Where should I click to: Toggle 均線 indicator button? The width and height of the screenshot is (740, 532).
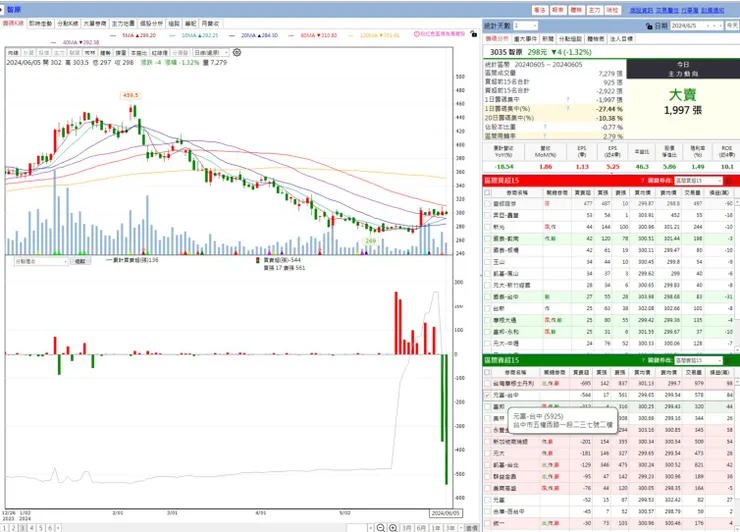13,53
